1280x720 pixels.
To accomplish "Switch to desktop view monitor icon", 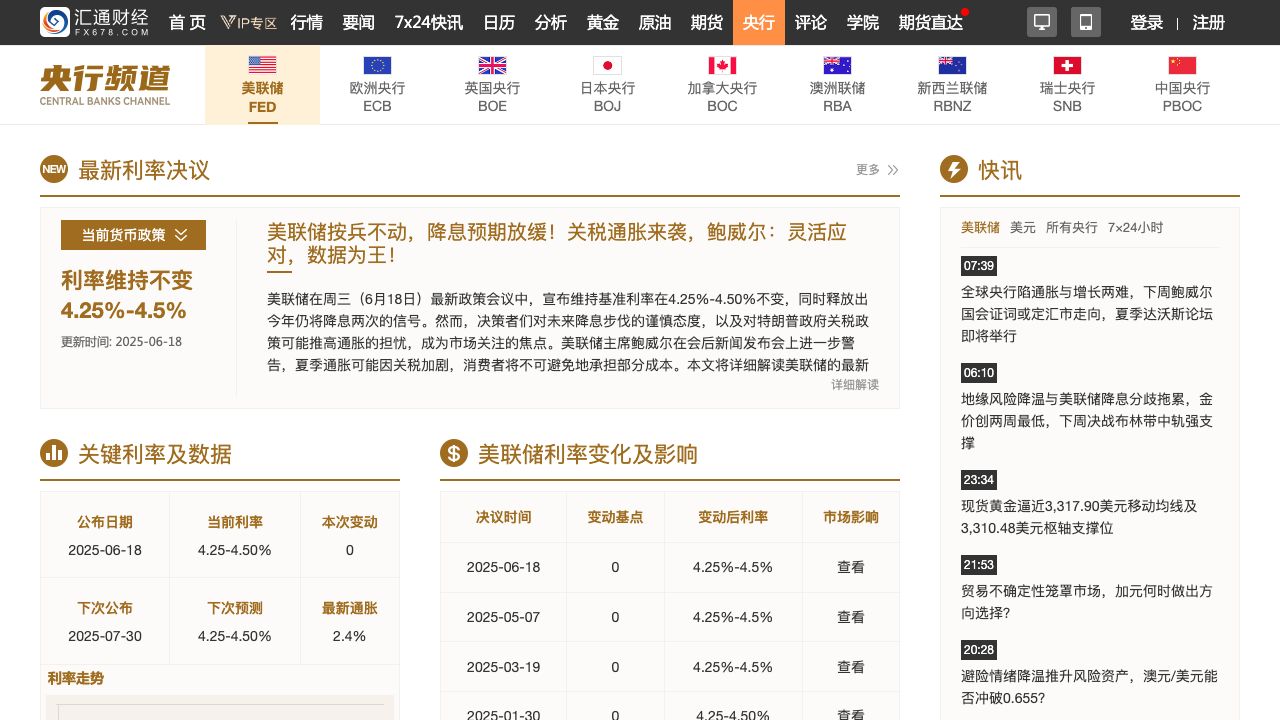I will [x=1041, y=22].
